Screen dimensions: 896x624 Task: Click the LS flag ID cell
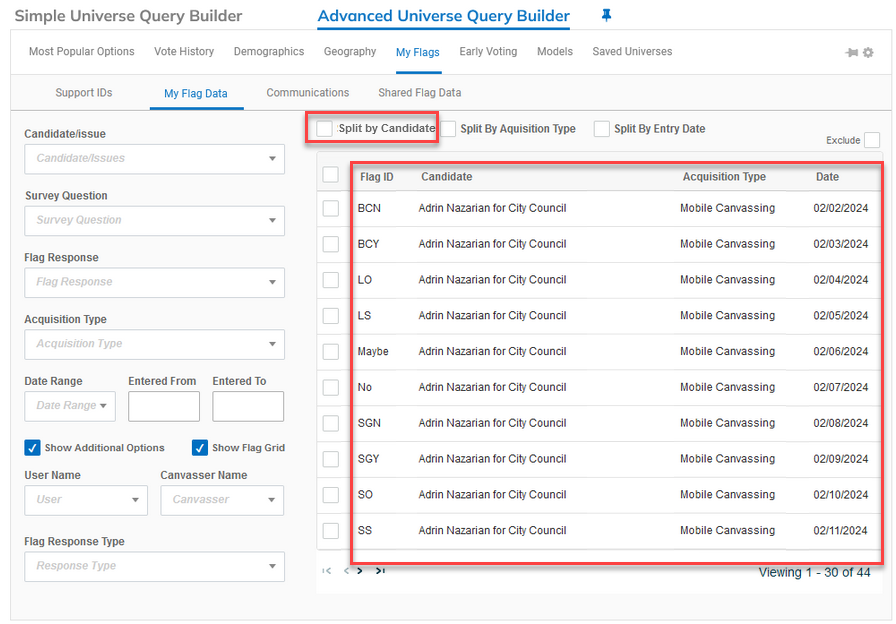364,315
